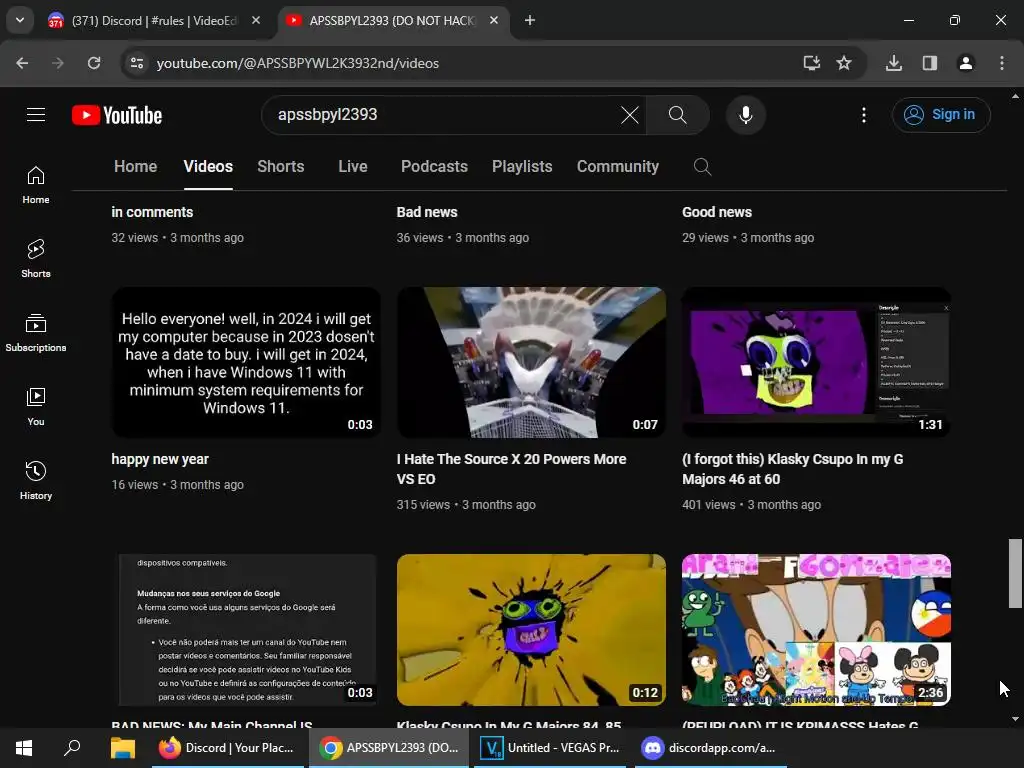Clear the search box with the X icon
The height and width of the screenshot is (768, 1024).
point(630,115)
